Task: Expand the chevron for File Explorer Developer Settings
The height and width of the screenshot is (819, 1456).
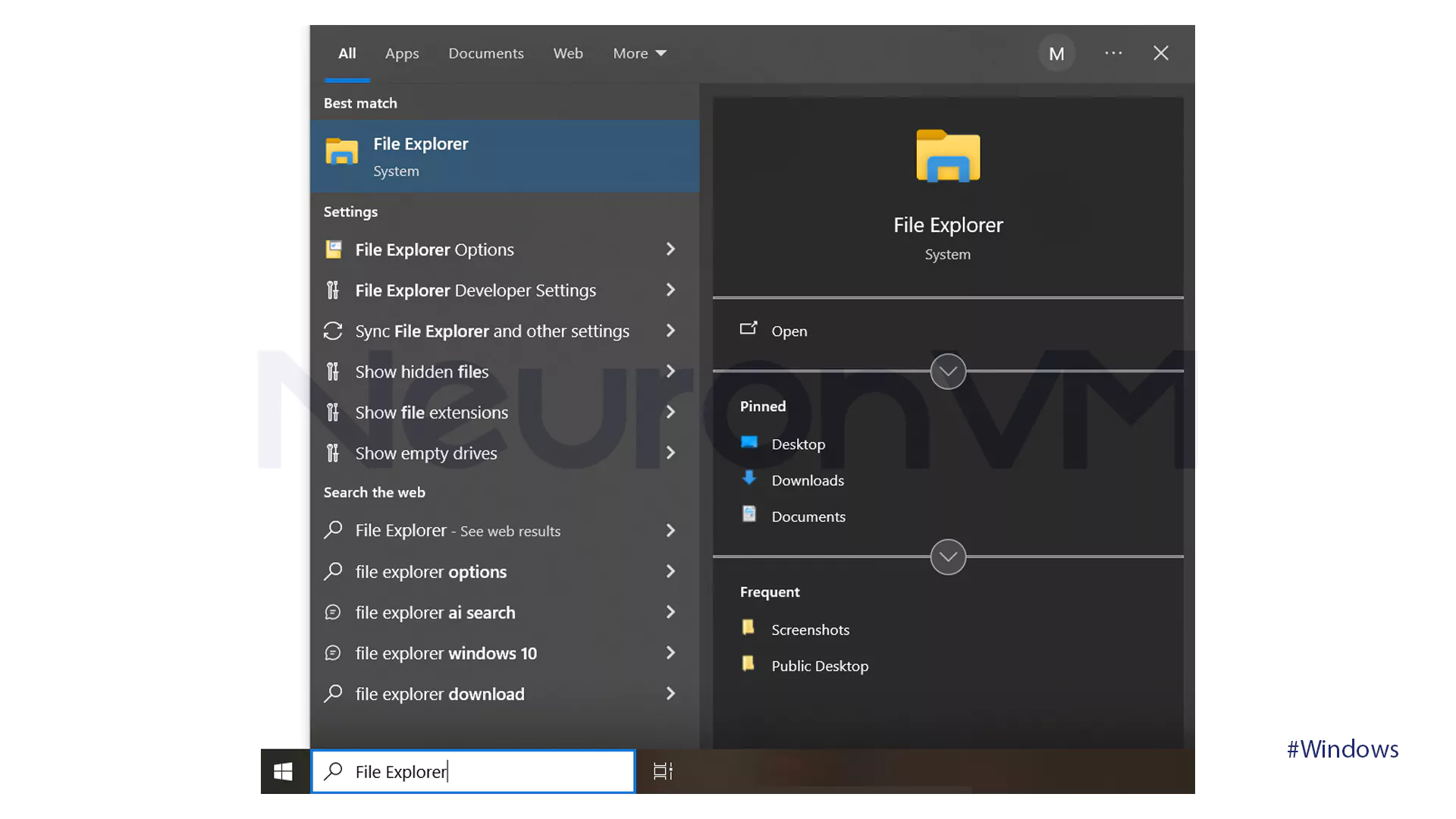Action: (x=670, y=290)
